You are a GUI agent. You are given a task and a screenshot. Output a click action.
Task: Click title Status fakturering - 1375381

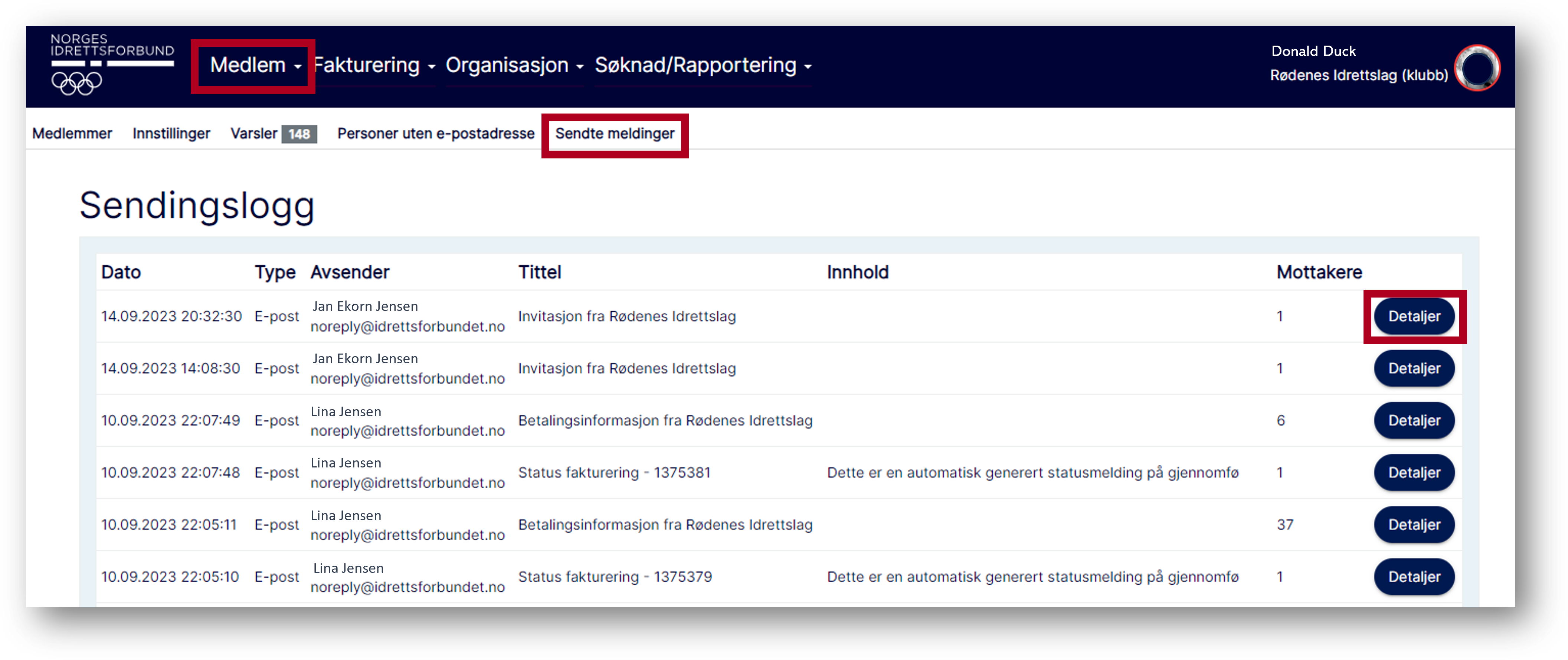[614, 473]
